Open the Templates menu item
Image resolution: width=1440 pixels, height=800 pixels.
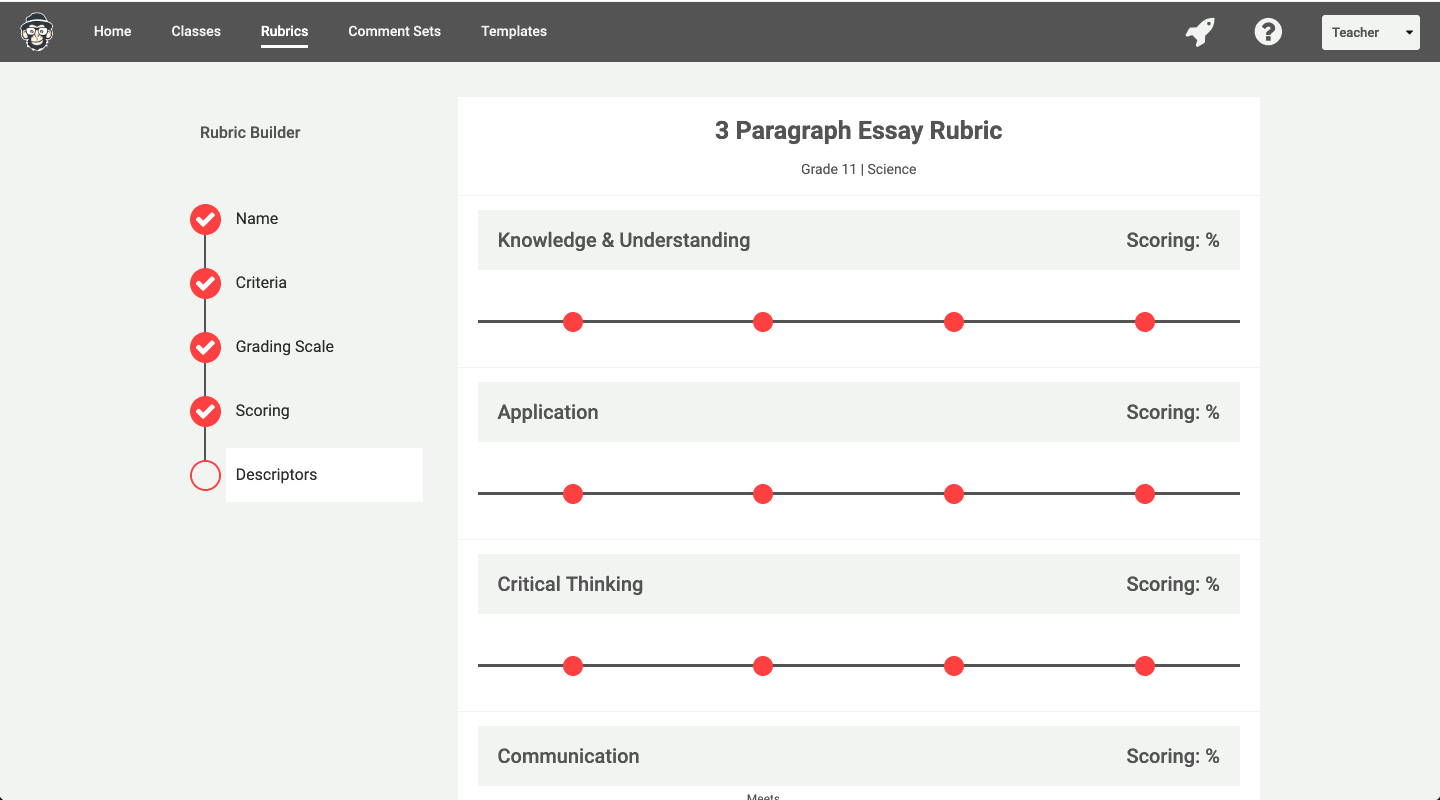pyautogui.click(x=514, y=31)
